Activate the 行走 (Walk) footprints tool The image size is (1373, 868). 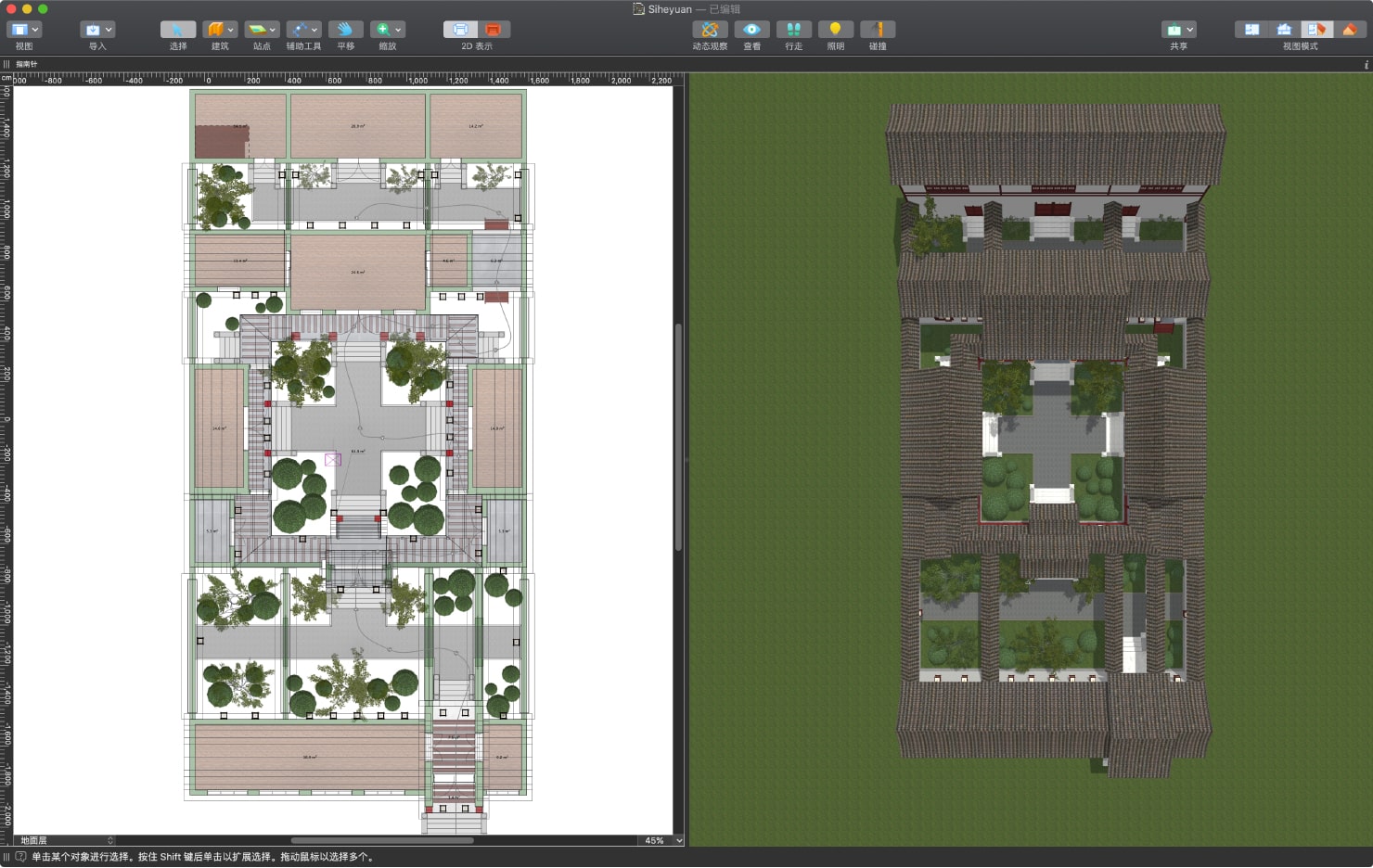click(x=793, y=30)
